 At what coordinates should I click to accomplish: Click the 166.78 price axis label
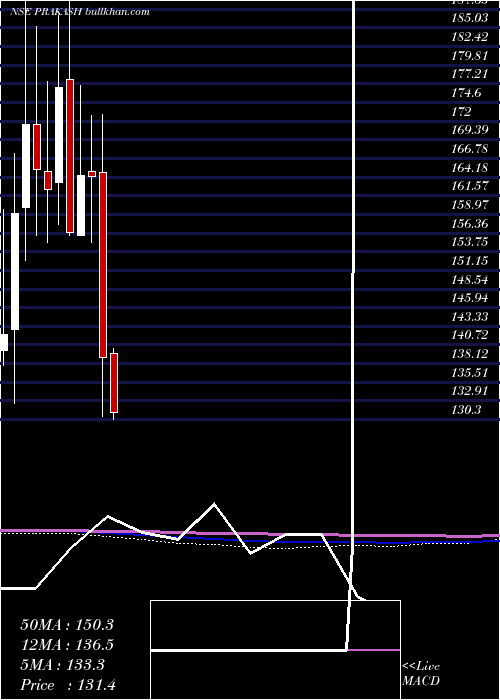[x=470, y=149]
